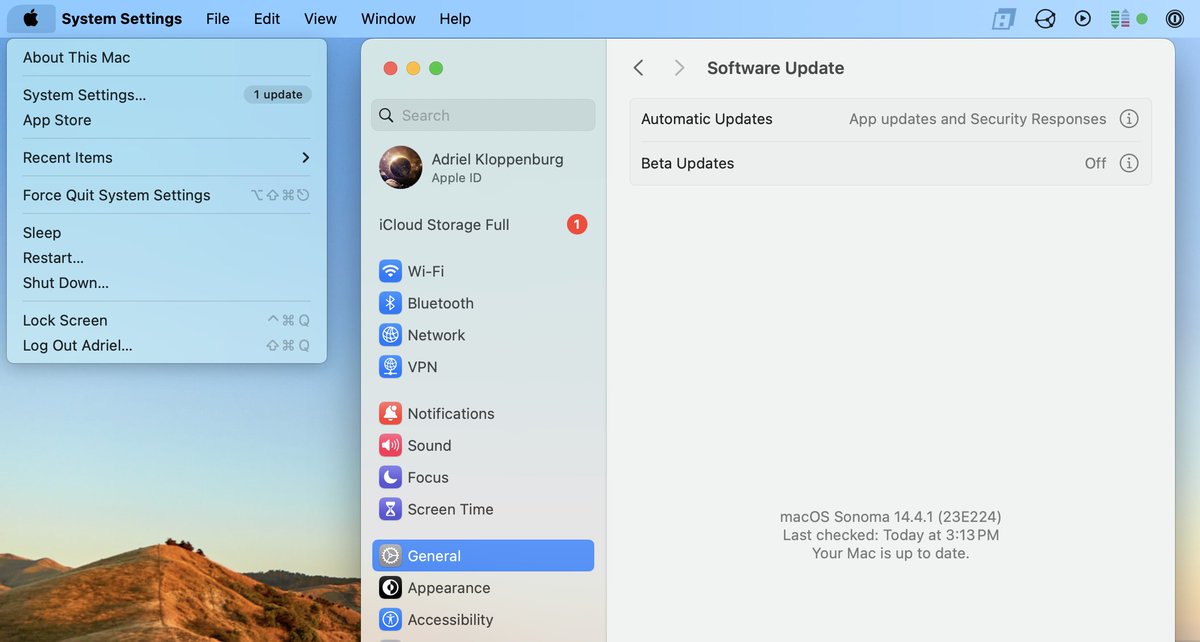Click Adriel Kloppenburg's profile picture
Screen dimensions: 1200x642
pos(401,168)
